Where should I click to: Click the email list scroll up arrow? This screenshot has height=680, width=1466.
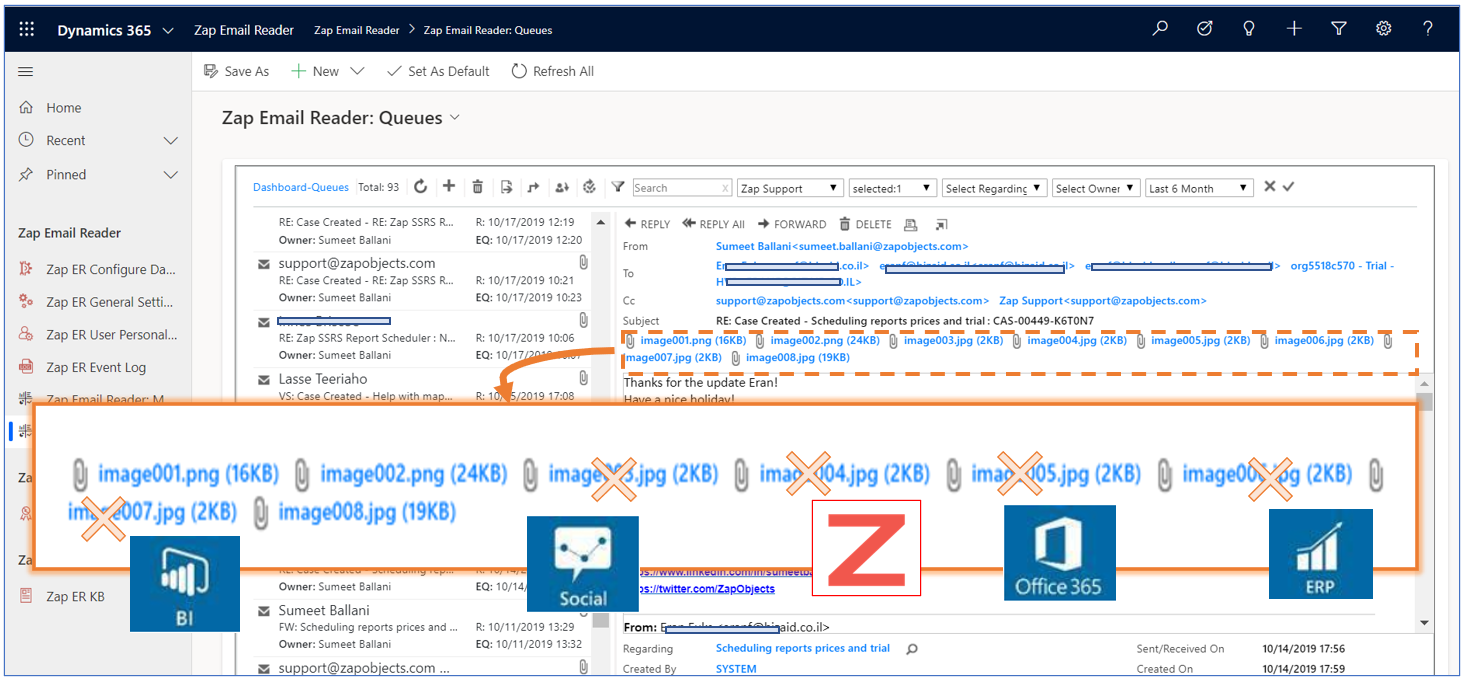(600, 221)
